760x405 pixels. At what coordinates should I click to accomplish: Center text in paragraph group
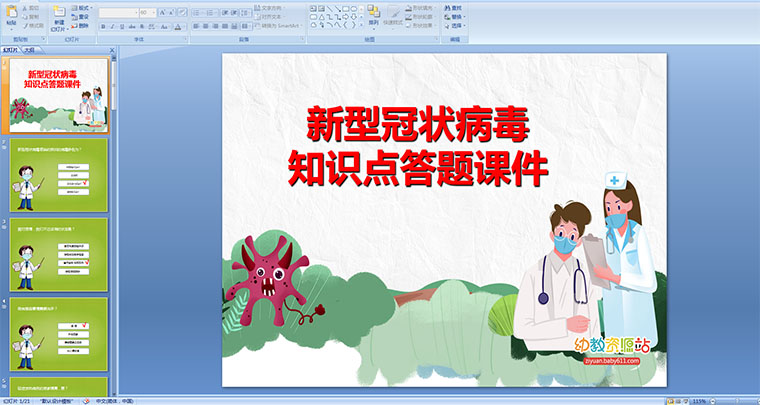(x=206, y=26)
